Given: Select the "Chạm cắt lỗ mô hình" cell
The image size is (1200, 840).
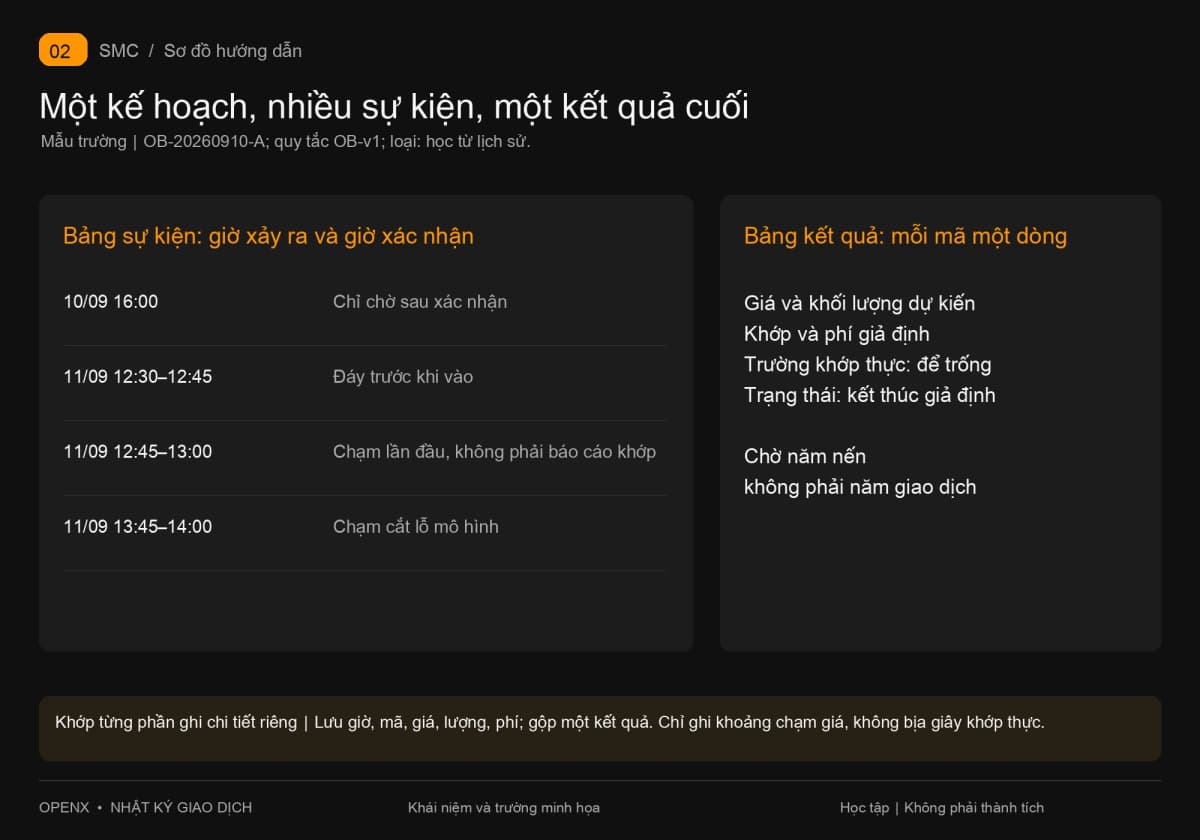Looking at the screenshot, I should 416,527.
